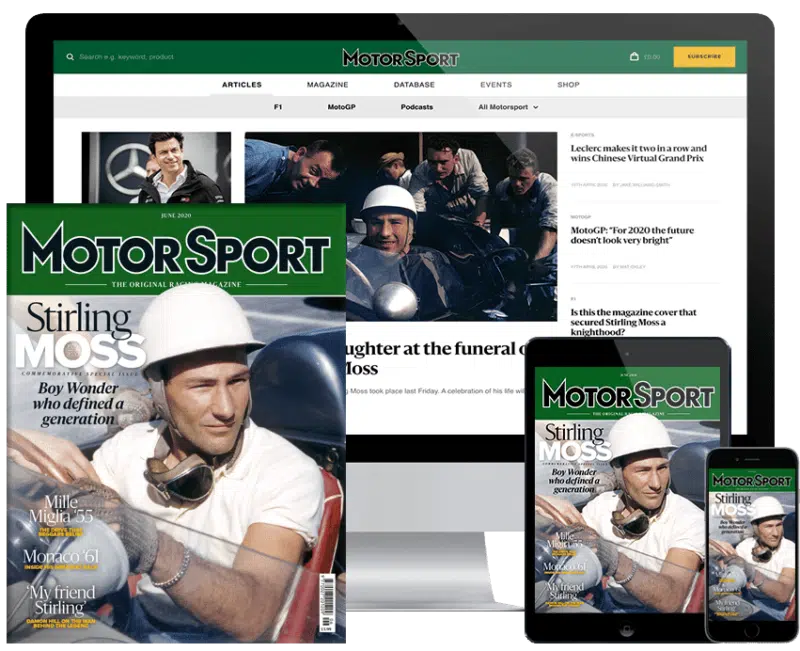Open magazine cover that secured Moss knighthood article
This screenshot has height=651, width=800.
(633, 322)
